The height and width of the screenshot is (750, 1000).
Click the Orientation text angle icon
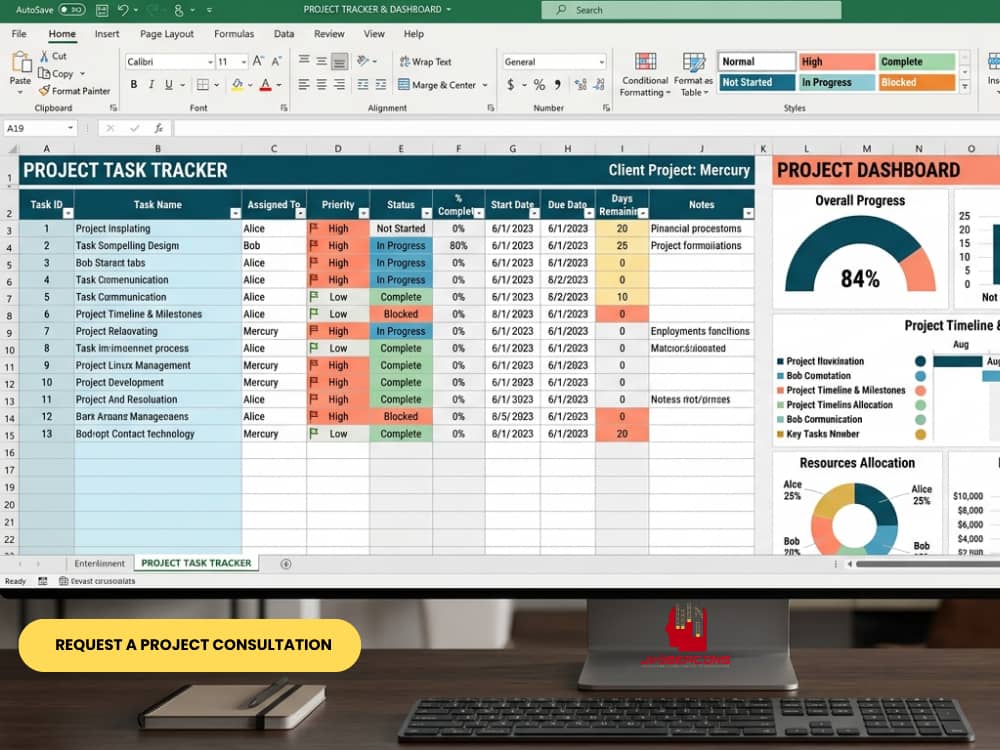tap(363, 61)
